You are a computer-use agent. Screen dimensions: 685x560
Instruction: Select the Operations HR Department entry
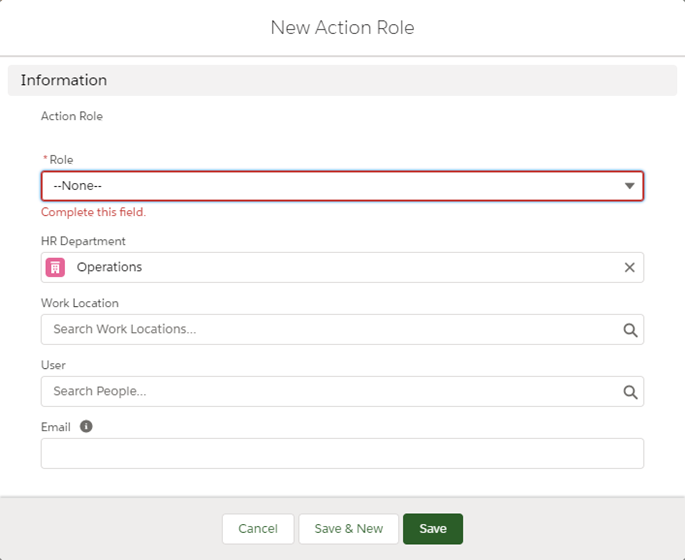[110, 267]
